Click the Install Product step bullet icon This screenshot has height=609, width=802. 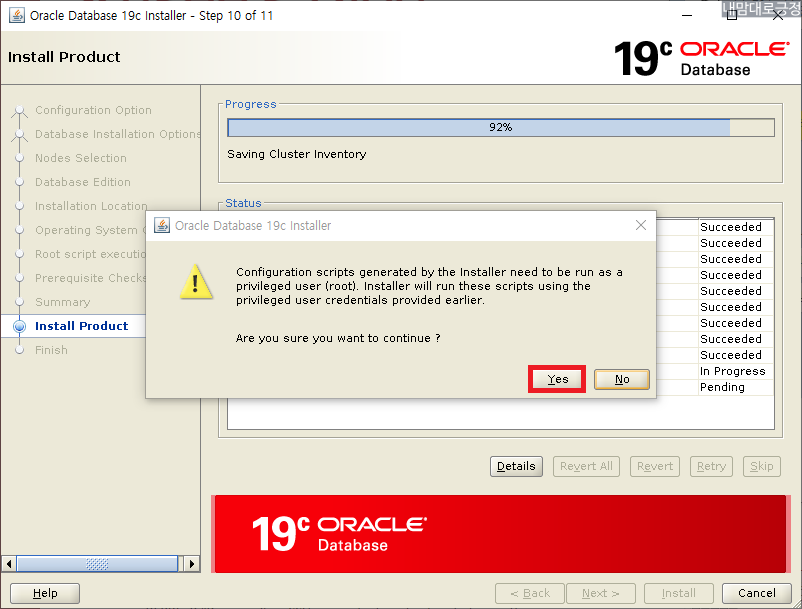click(19, 326)
